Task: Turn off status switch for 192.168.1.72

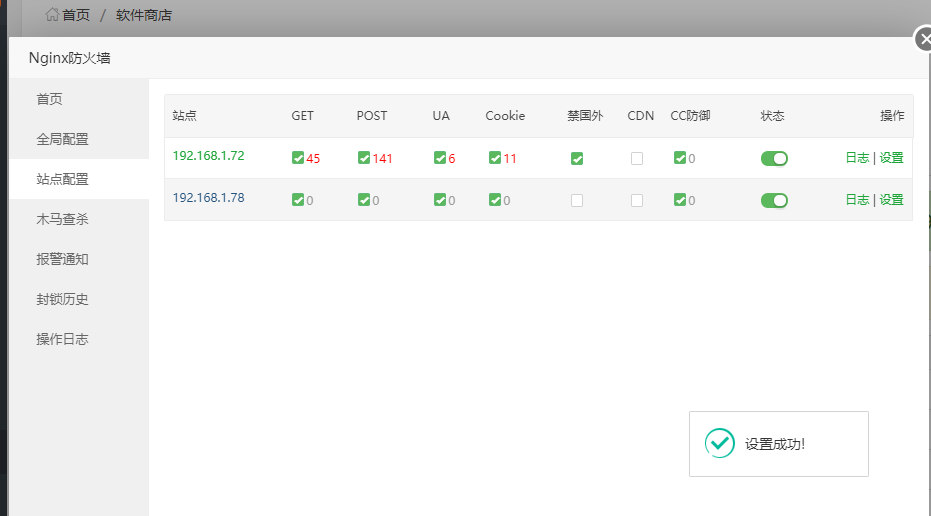Action: click(774, 158)
